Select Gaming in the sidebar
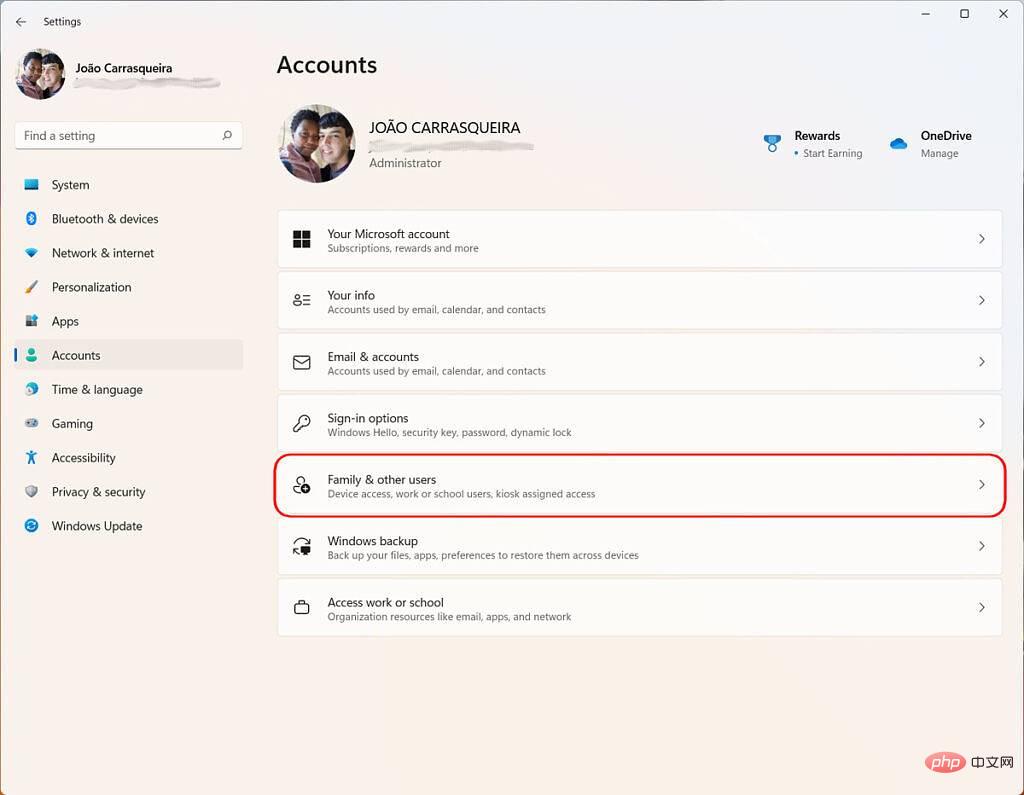The width and height of the screenshot is (1024, 795). 72,424
